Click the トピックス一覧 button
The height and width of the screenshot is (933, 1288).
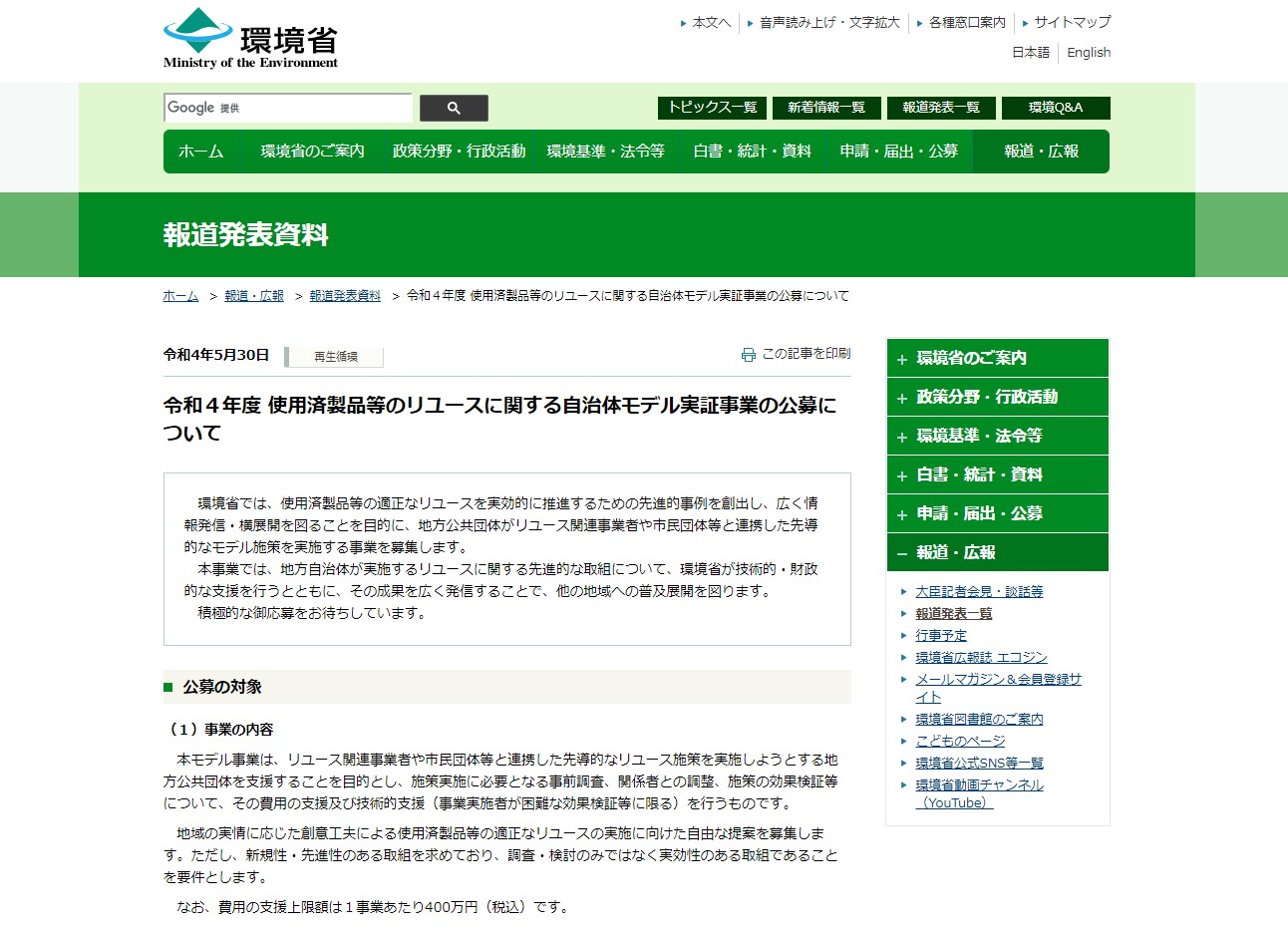(712, 108)
